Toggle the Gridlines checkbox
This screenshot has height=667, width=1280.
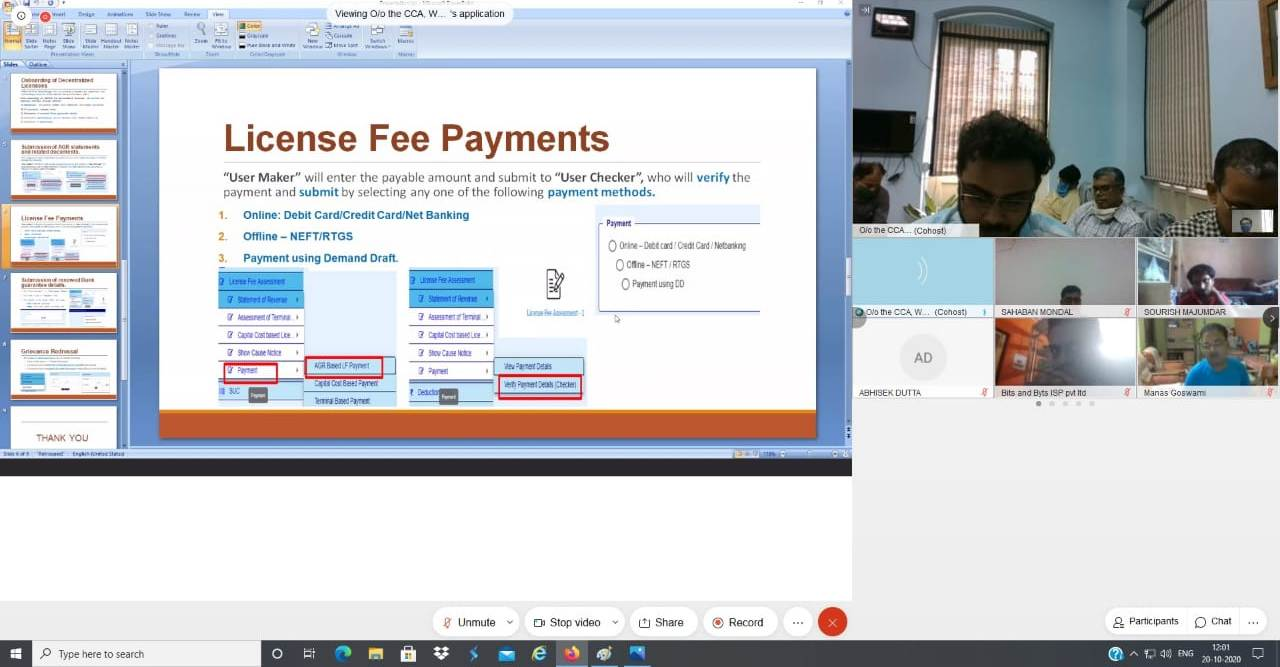tap(151, 35)
